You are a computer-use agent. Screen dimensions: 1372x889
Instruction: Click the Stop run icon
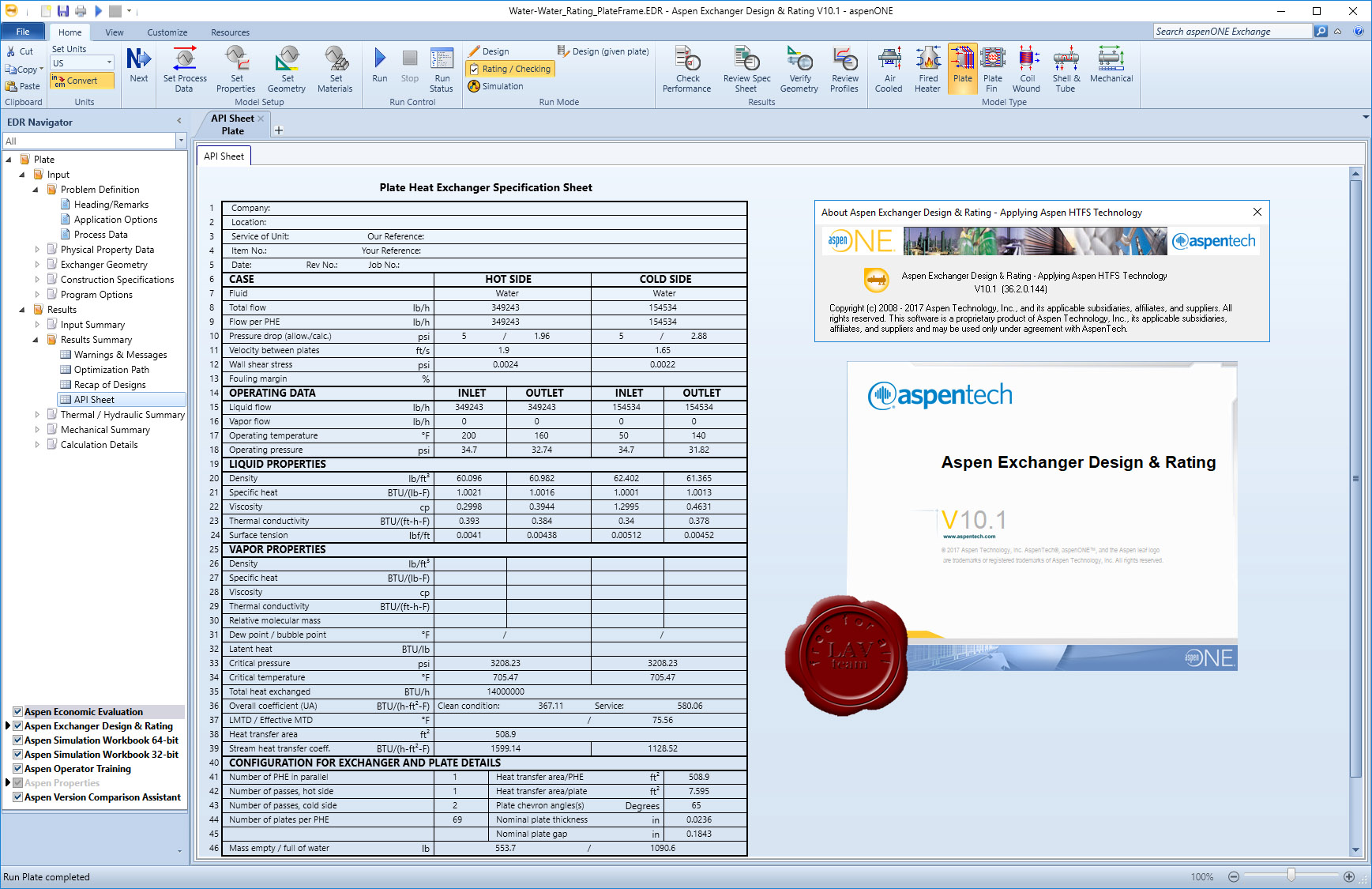pos(410,65)
